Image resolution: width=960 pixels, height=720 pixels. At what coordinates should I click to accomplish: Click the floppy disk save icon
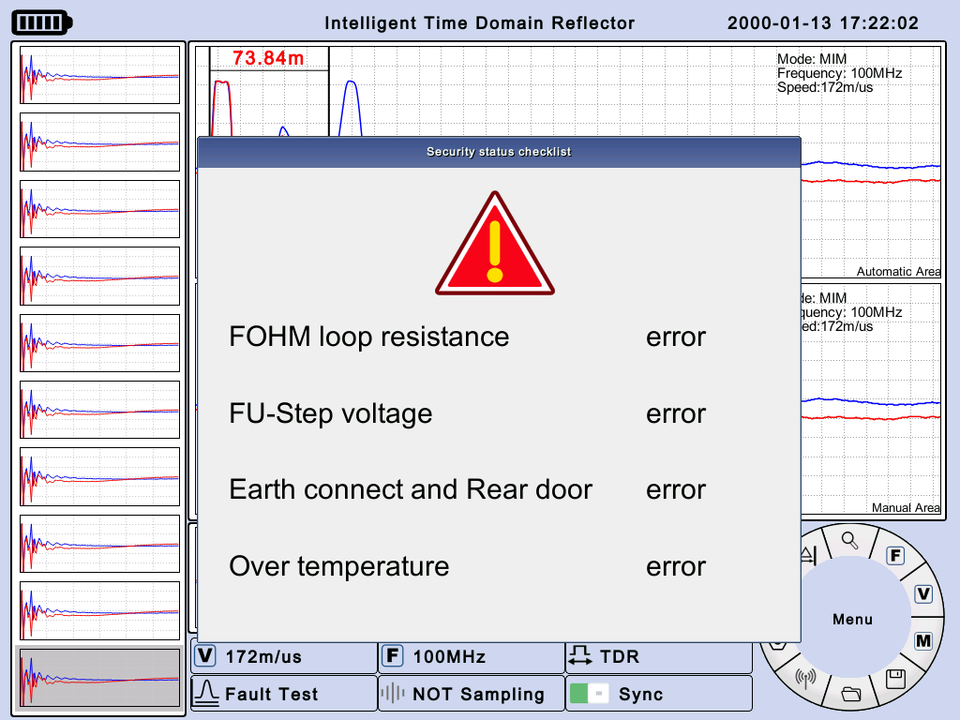coord(896,678)
